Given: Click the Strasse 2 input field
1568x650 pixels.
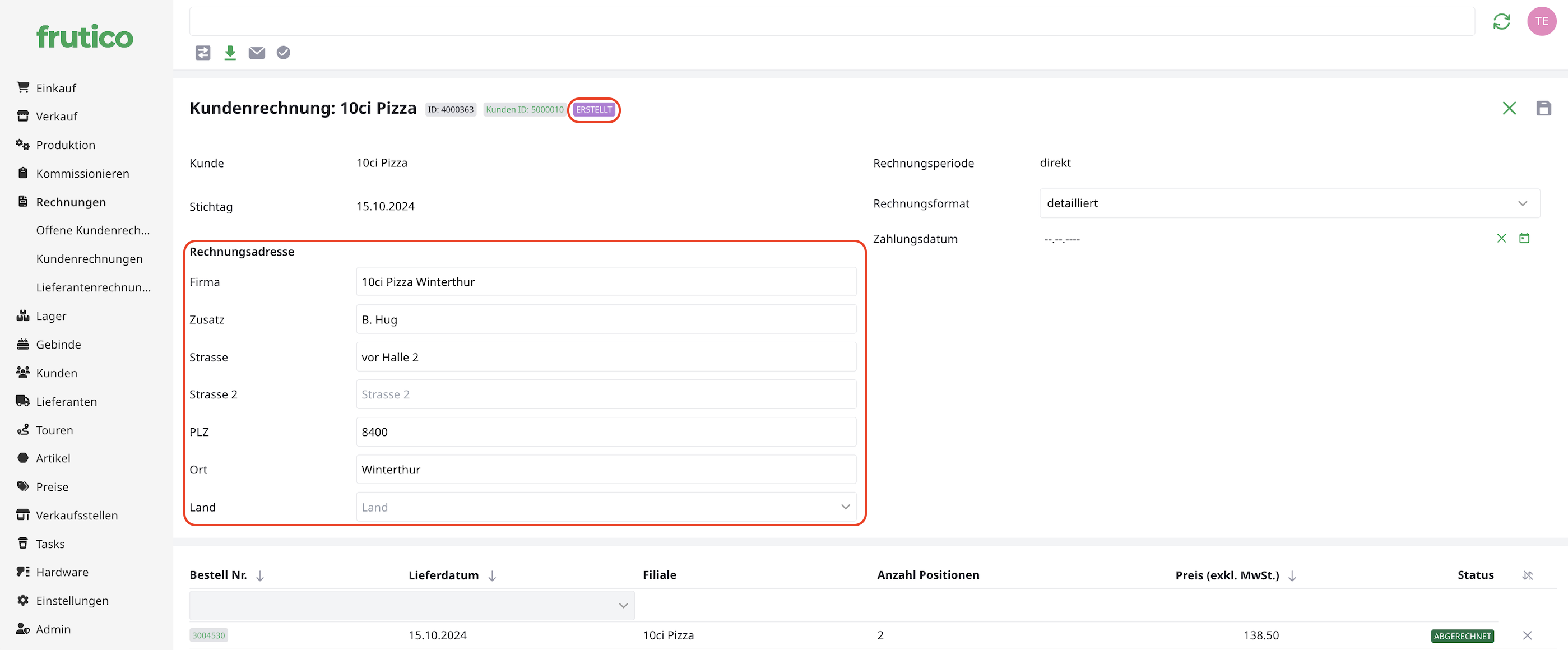Looking at the screenshot, I should pos(606,394).
